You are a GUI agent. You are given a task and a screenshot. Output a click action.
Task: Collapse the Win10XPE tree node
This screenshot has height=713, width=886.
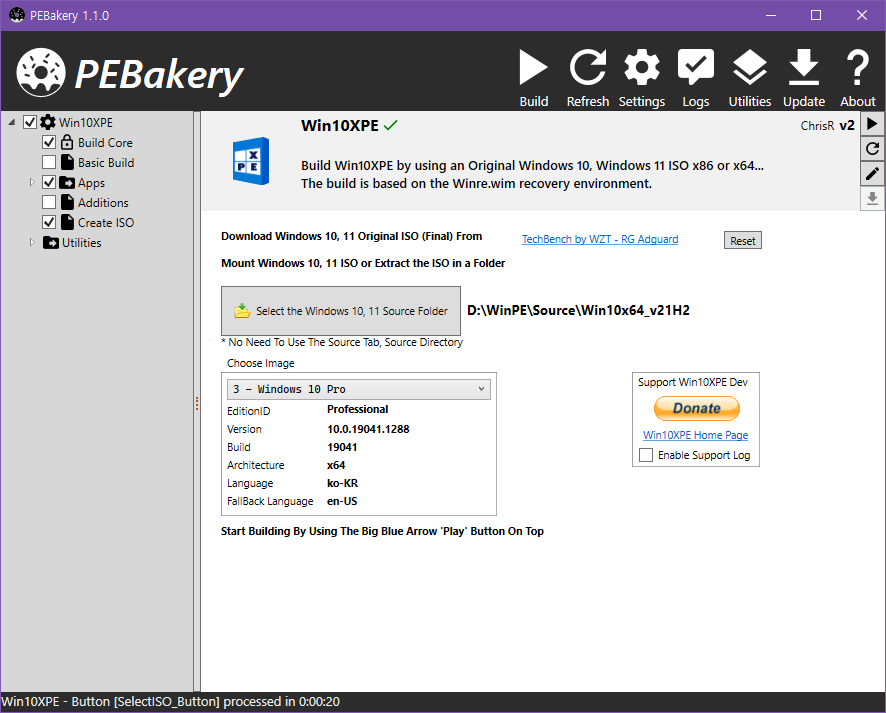point(12,122)
